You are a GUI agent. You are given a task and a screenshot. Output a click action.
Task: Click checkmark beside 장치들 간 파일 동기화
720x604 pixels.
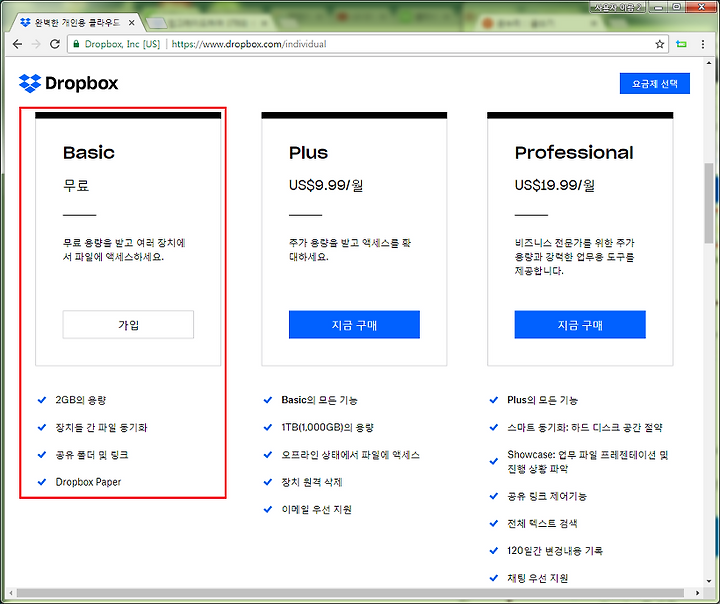click(42, 428)
